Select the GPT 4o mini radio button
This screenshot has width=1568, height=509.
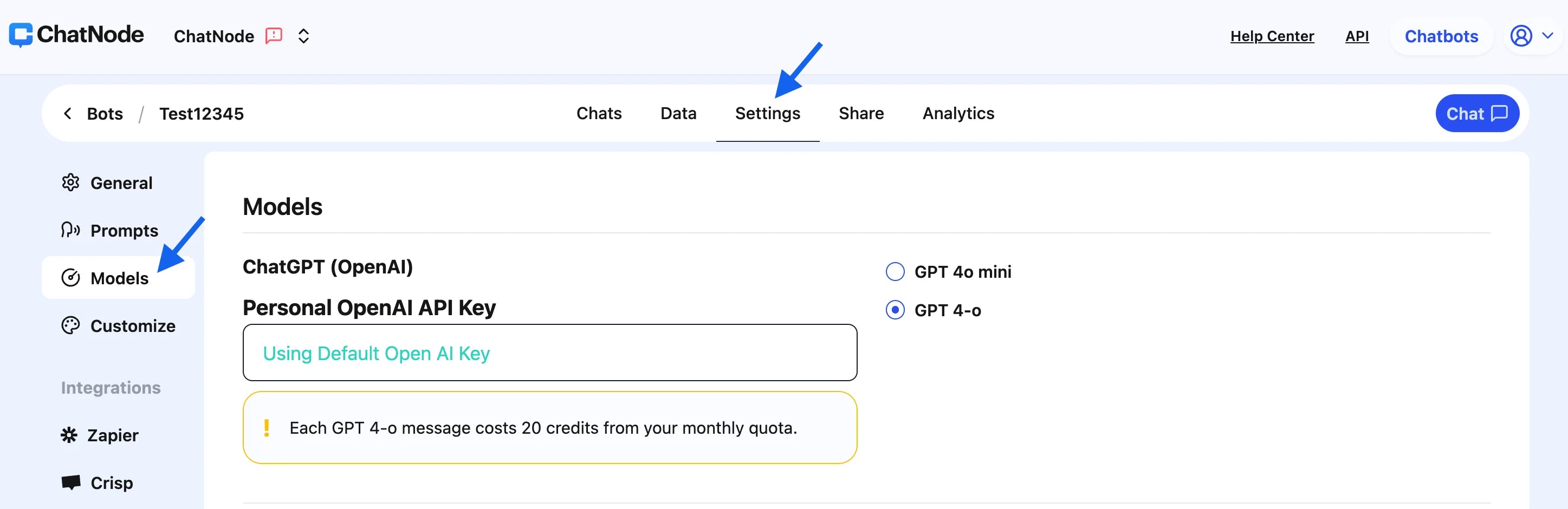(895, 271)
